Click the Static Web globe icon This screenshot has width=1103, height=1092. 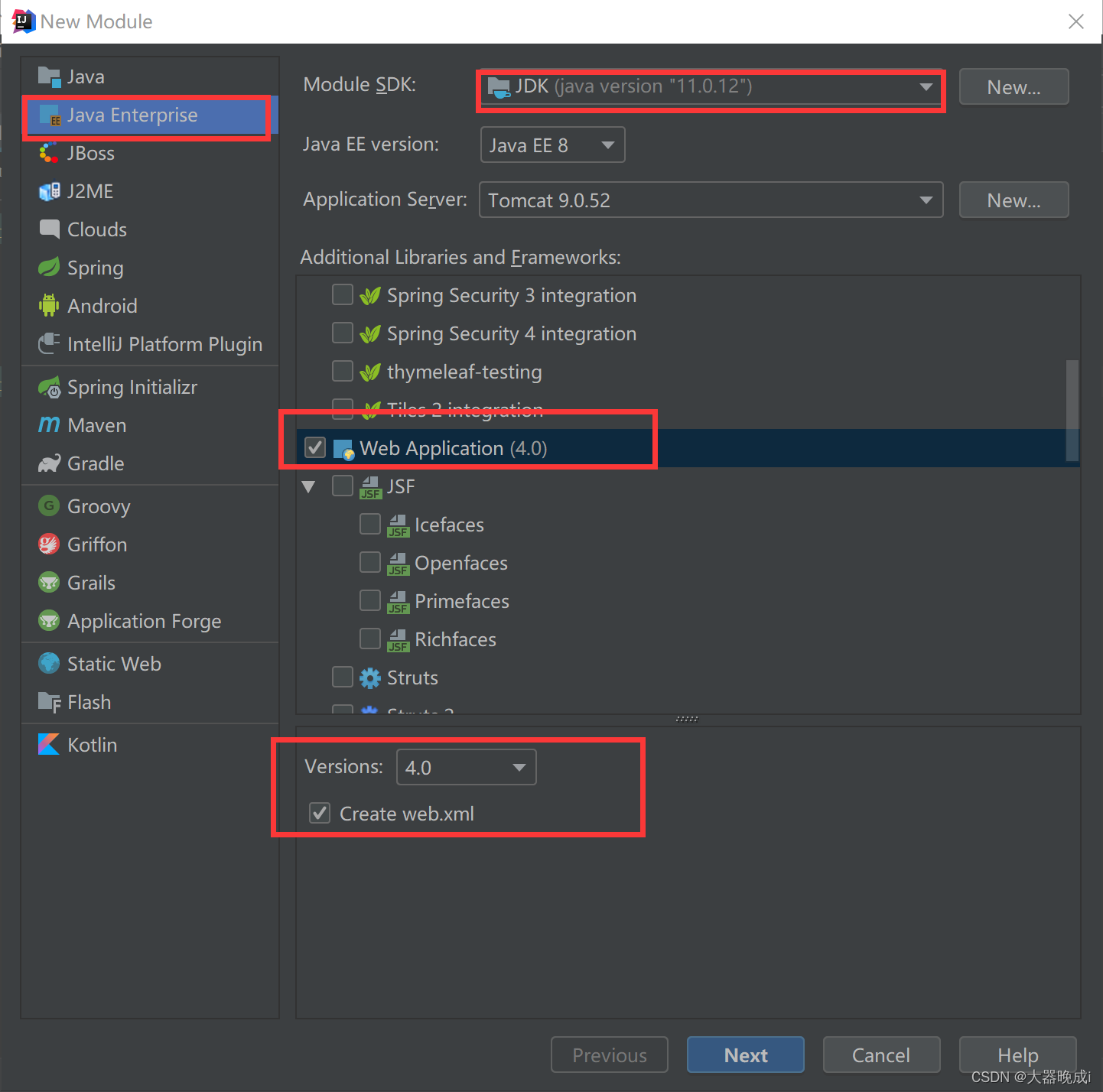(50, 664)
